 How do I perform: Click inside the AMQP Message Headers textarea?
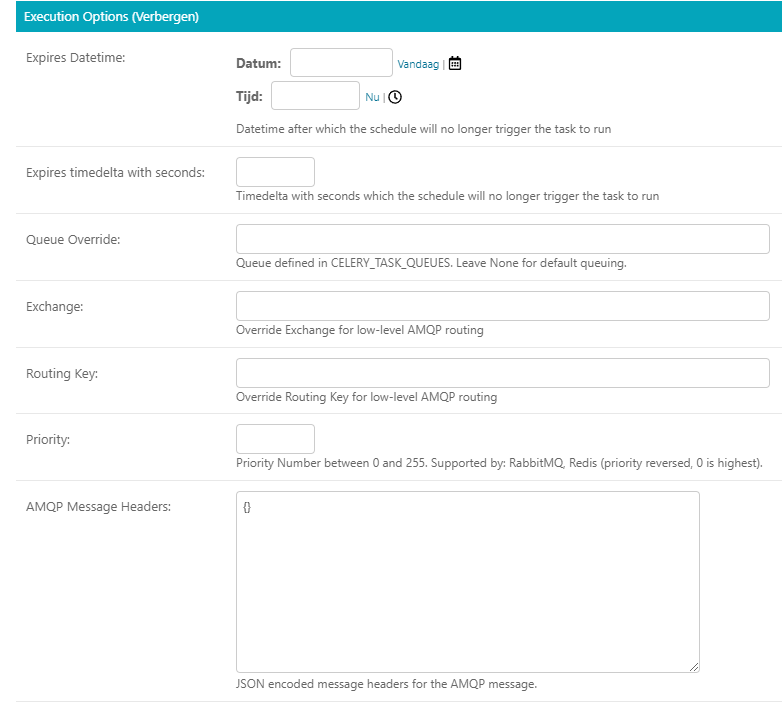(x=467, y=580)
